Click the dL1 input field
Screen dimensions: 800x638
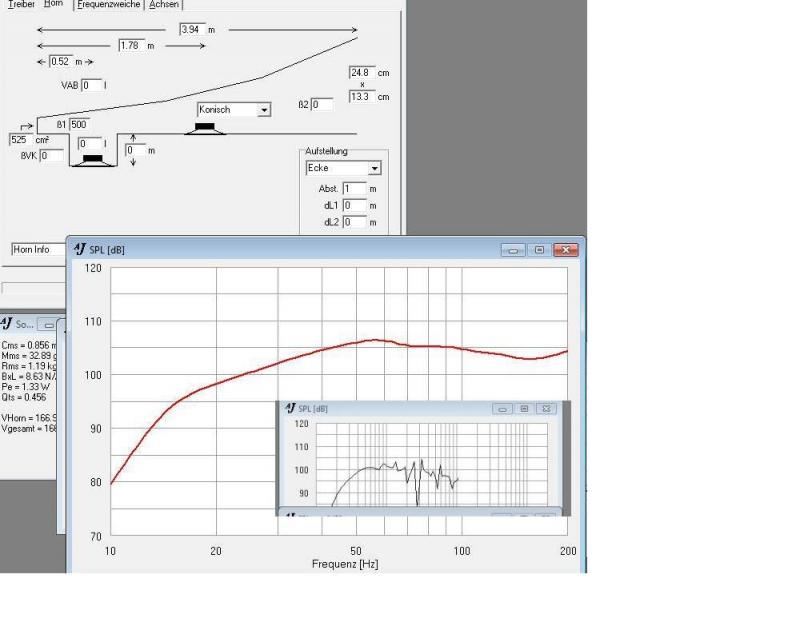(354, 205)
